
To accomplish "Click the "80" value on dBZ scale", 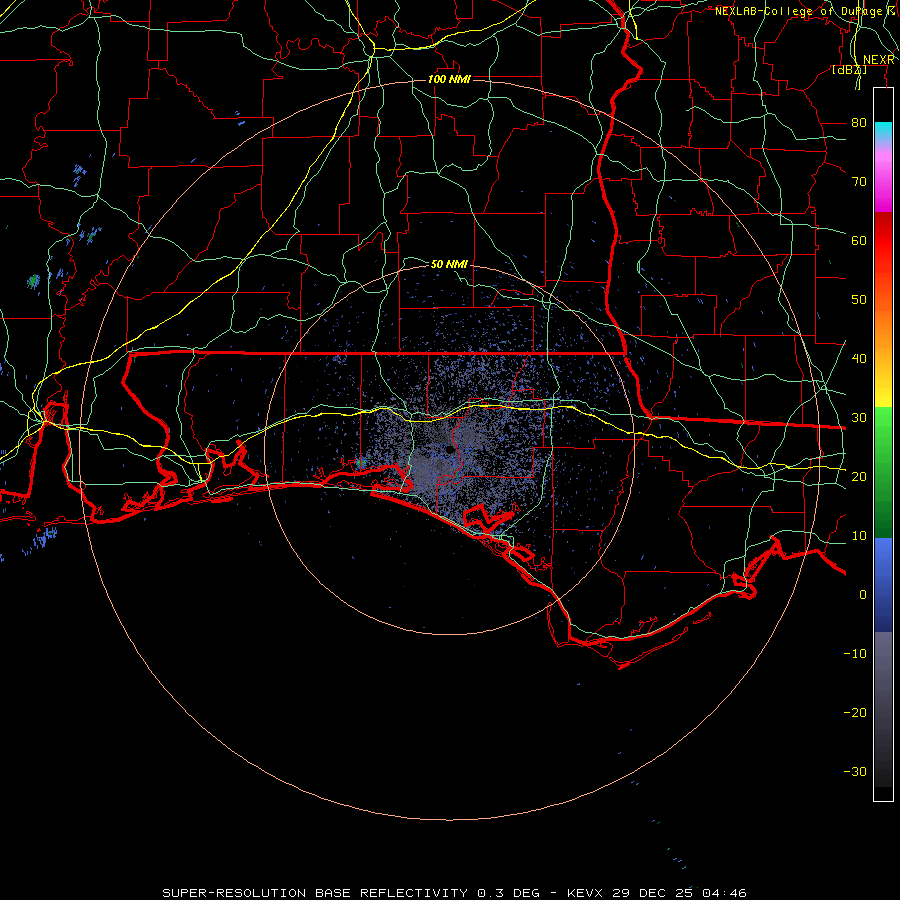I will (859, 122).
